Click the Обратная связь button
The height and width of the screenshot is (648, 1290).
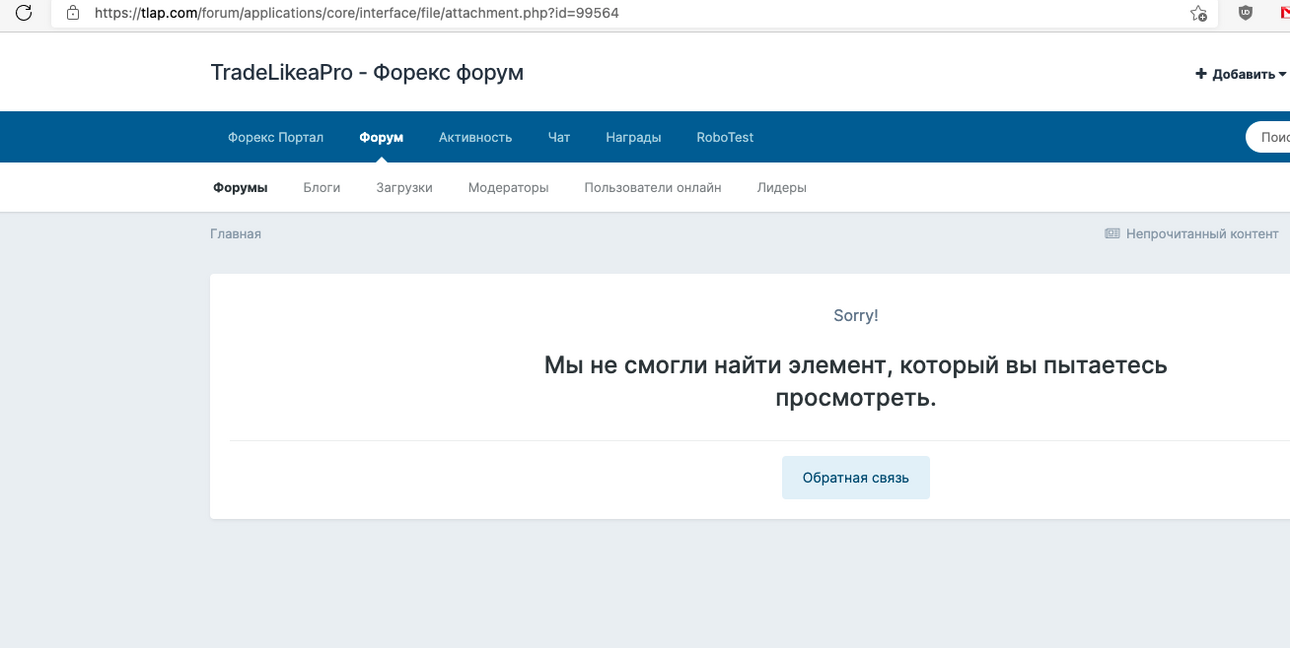(856, 478)
